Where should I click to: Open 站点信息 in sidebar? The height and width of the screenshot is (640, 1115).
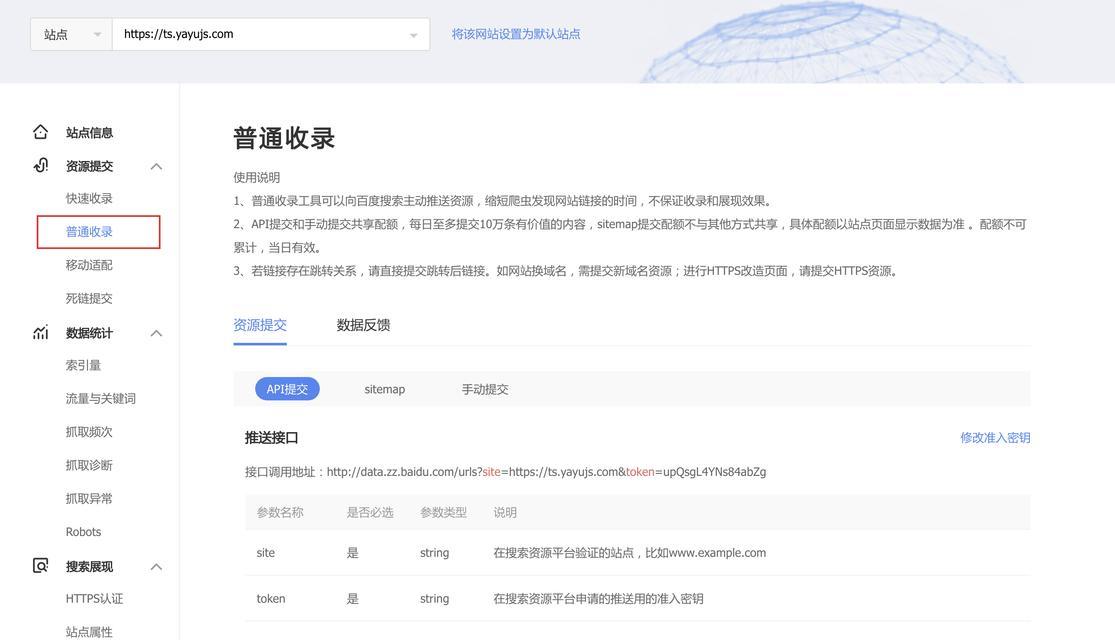click(x=89, y=132)
